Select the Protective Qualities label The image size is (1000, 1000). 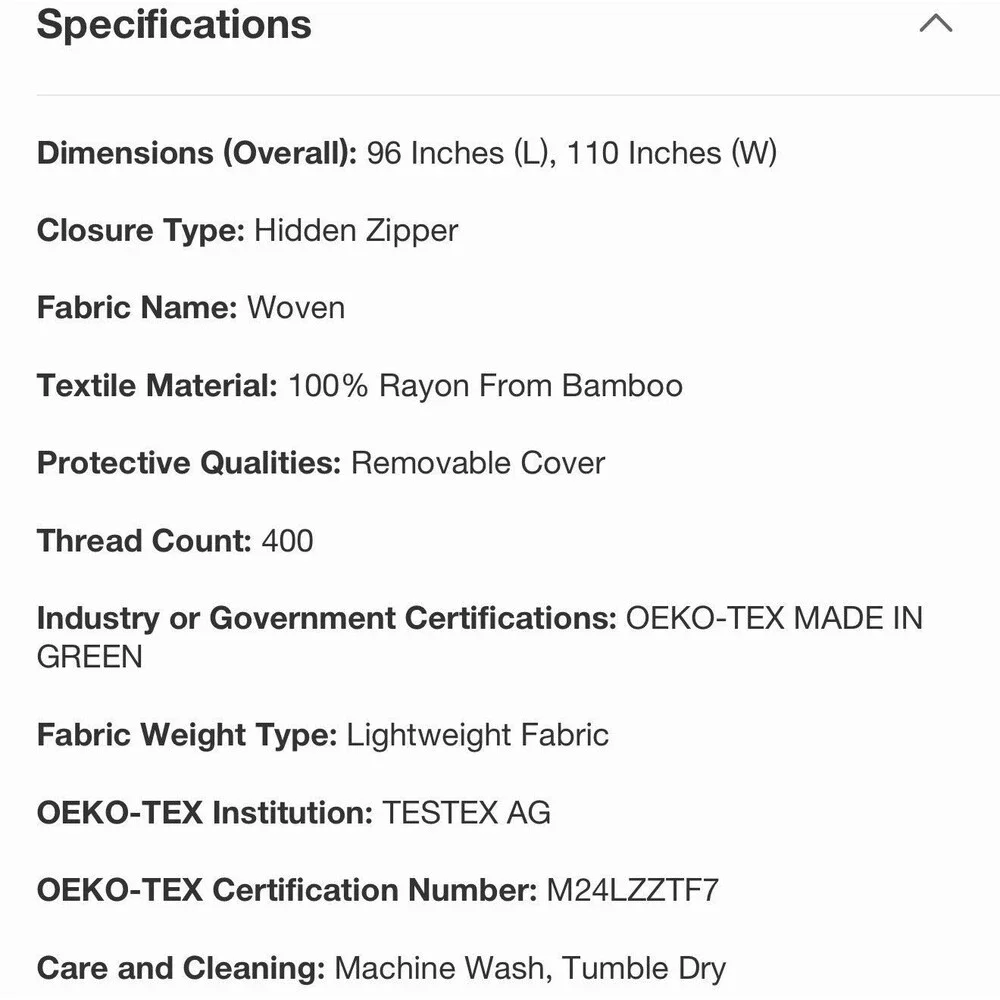(x=189, y=463)
